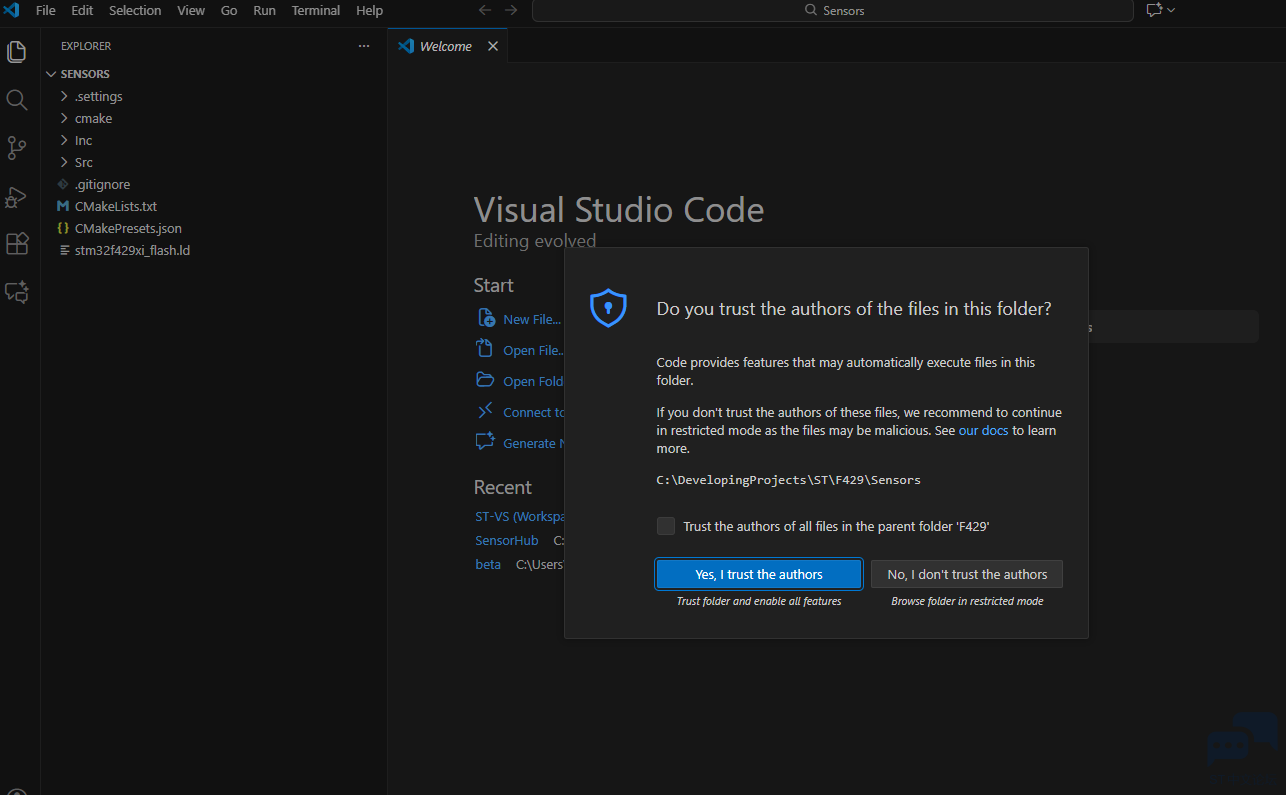Click the navigate back arrow in title bar
The height and width of the screenshot is (795, 1286).
[x=485, y=10]
